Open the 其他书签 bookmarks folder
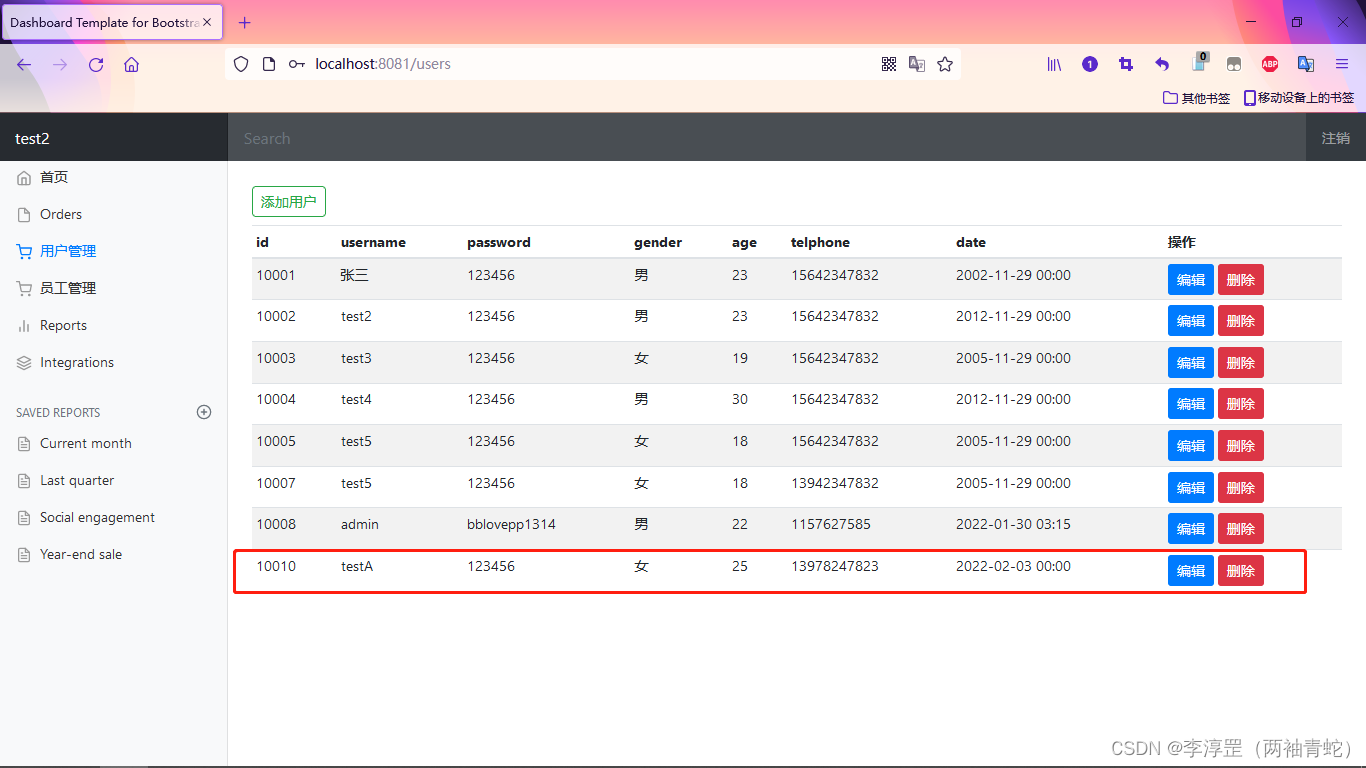Viewport: 1366px width, 768px height. [x=1196, y=98]
